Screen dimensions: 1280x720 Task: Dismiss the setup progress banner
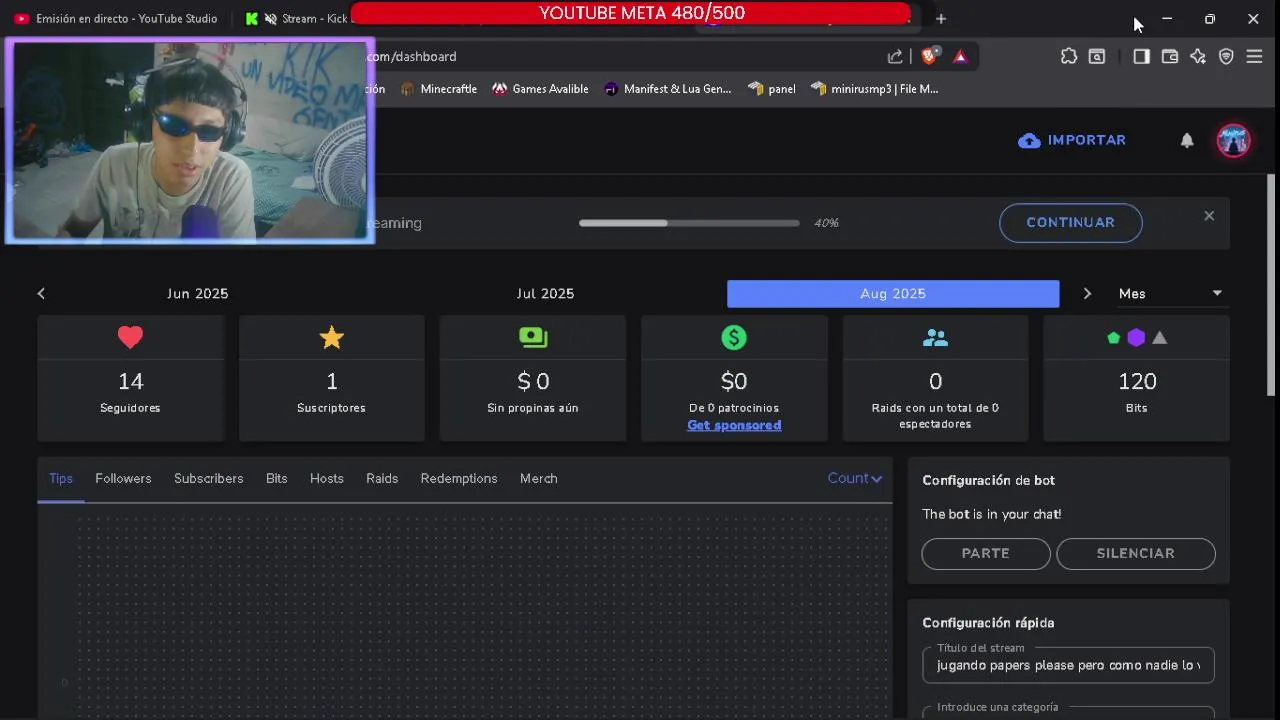coord(1209,216)
